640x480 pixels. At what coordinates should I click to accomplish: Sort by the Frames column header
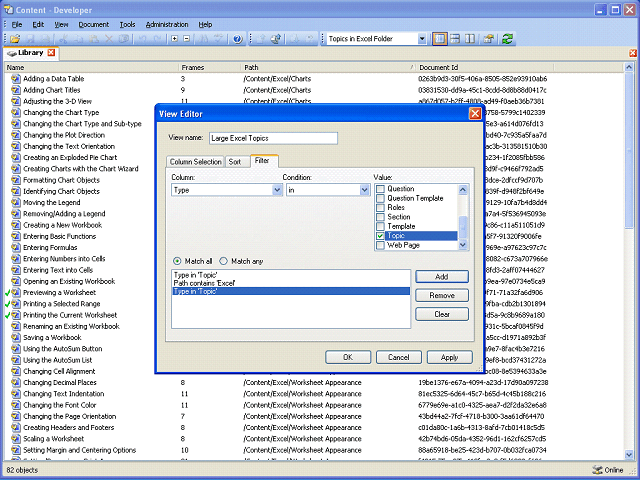[209, 67]
